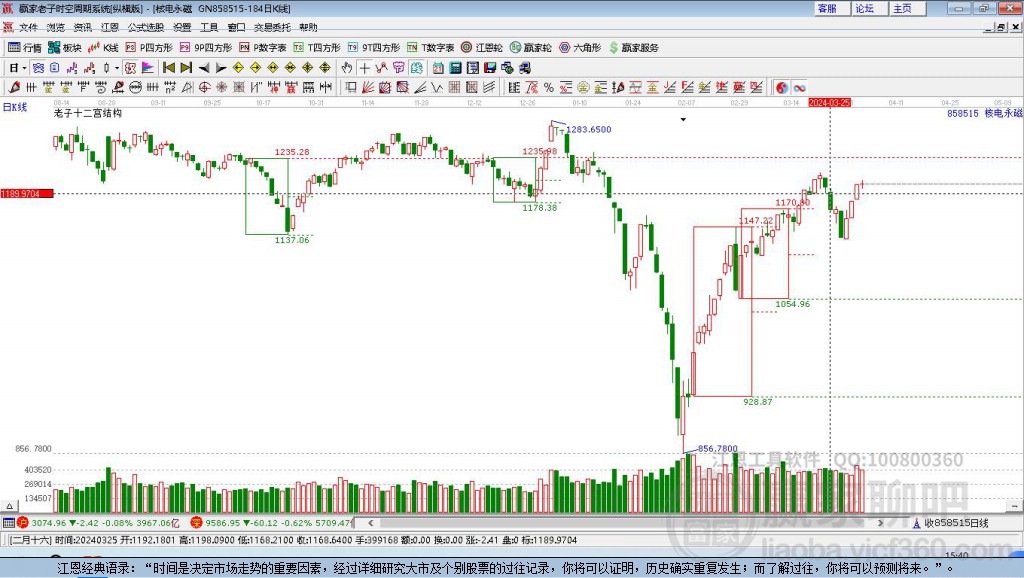Open the 公式选股 menu
The height and width of the screenshot is (578, 1024).
(145, 27)
